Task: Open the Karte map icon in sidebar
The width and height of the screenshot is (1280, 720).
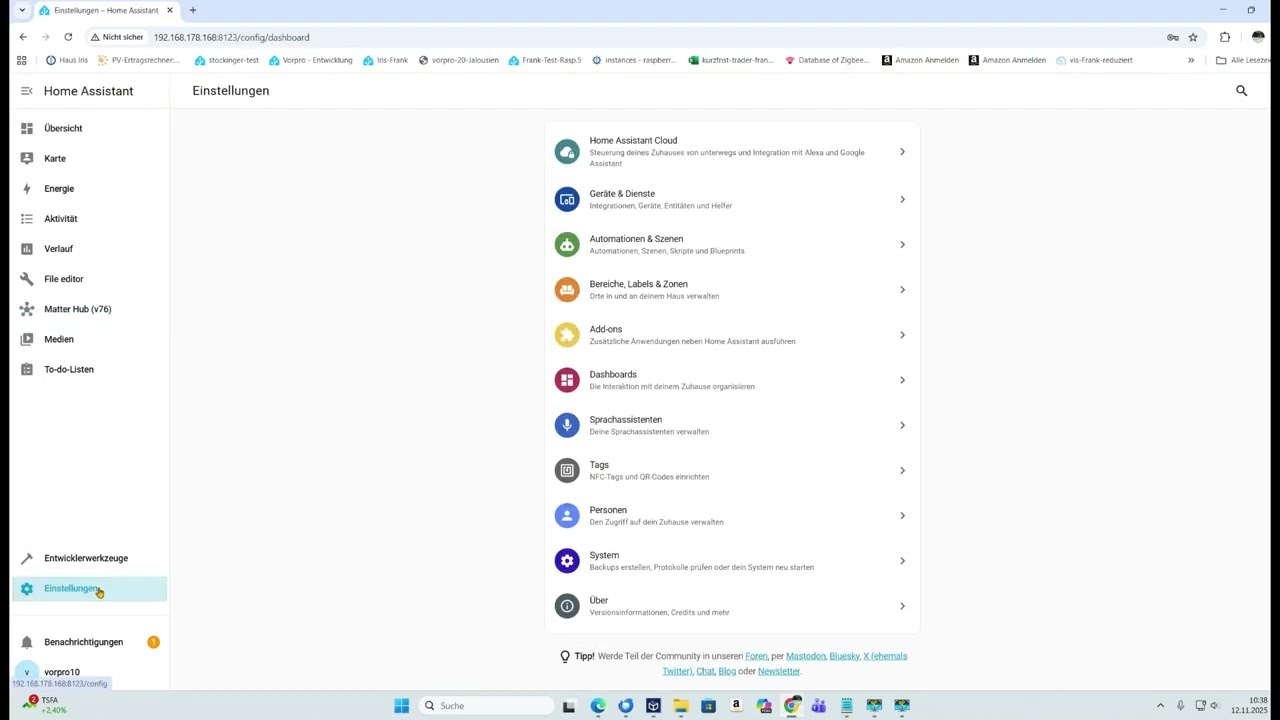Action: (27, 158)
